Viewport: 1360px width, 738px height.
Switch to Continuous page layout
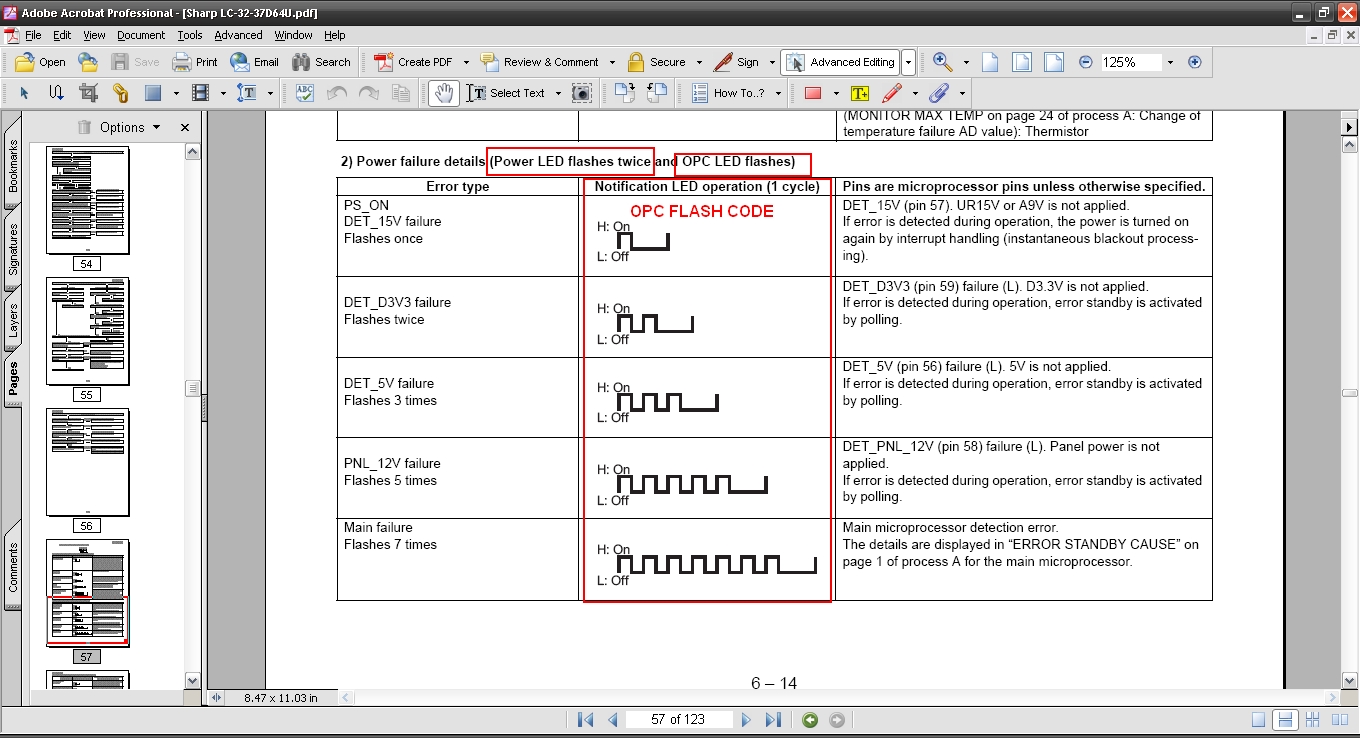point(1286,720)
